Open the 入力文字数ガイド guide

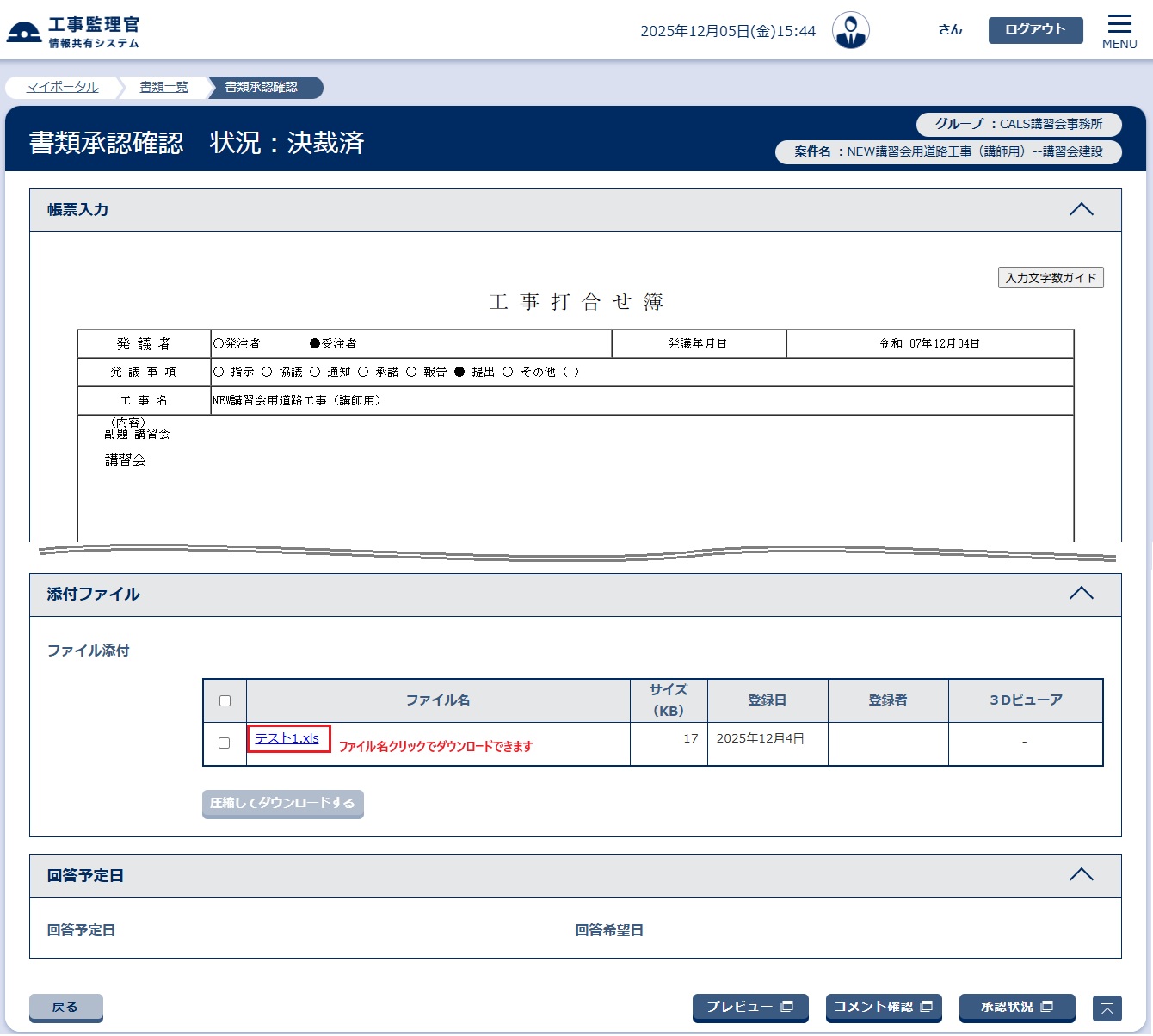tap(1050, 278)
